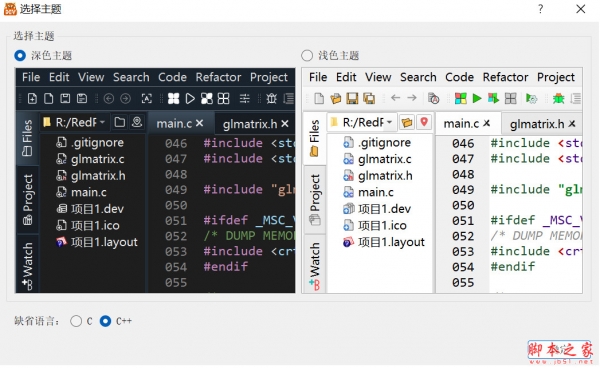The image size is (600, 368).
Task: Close the 选择主题 dialog
Action: [580, 9]
